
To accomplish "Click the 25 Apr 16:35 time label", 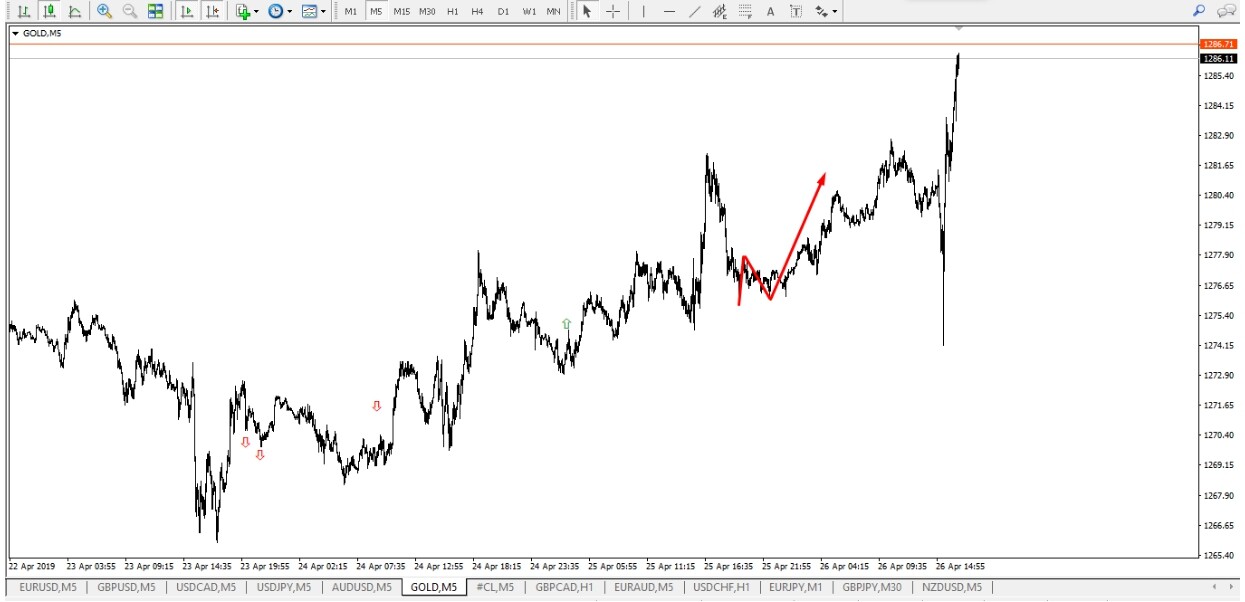I will [730, 565].
